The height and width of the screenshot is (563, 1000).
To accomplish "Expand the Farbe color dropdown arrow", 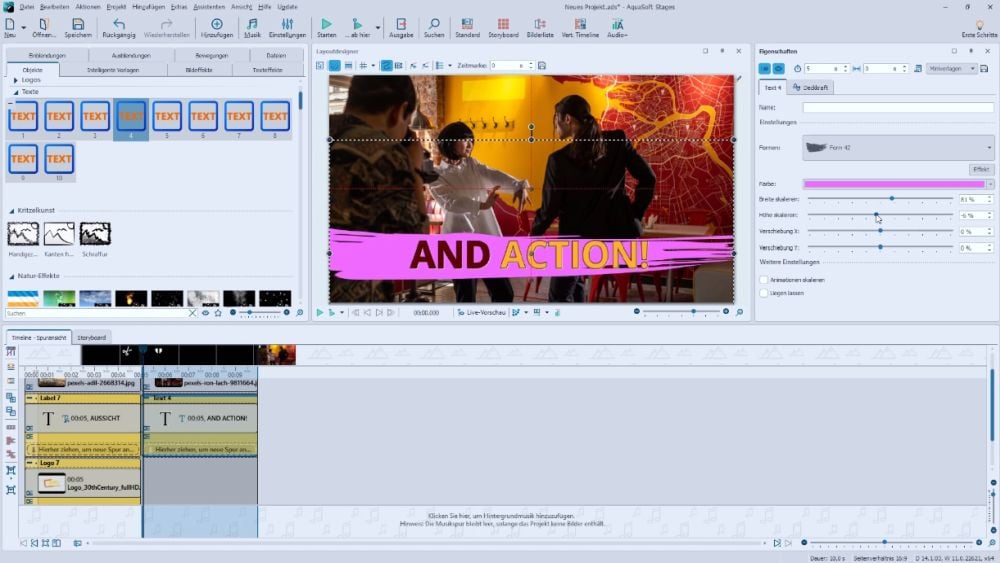I will [990, 184].
